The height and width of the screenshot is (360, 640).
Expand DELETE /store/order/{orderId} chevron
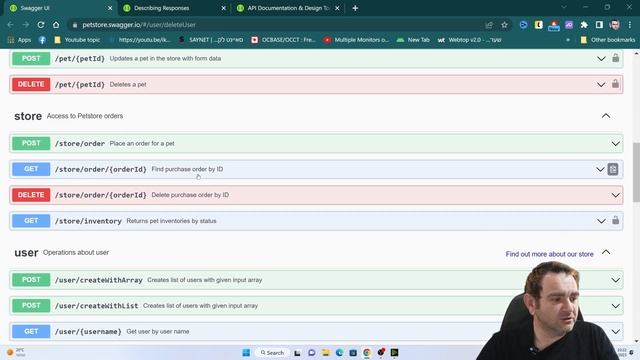[x=616, y=195]
